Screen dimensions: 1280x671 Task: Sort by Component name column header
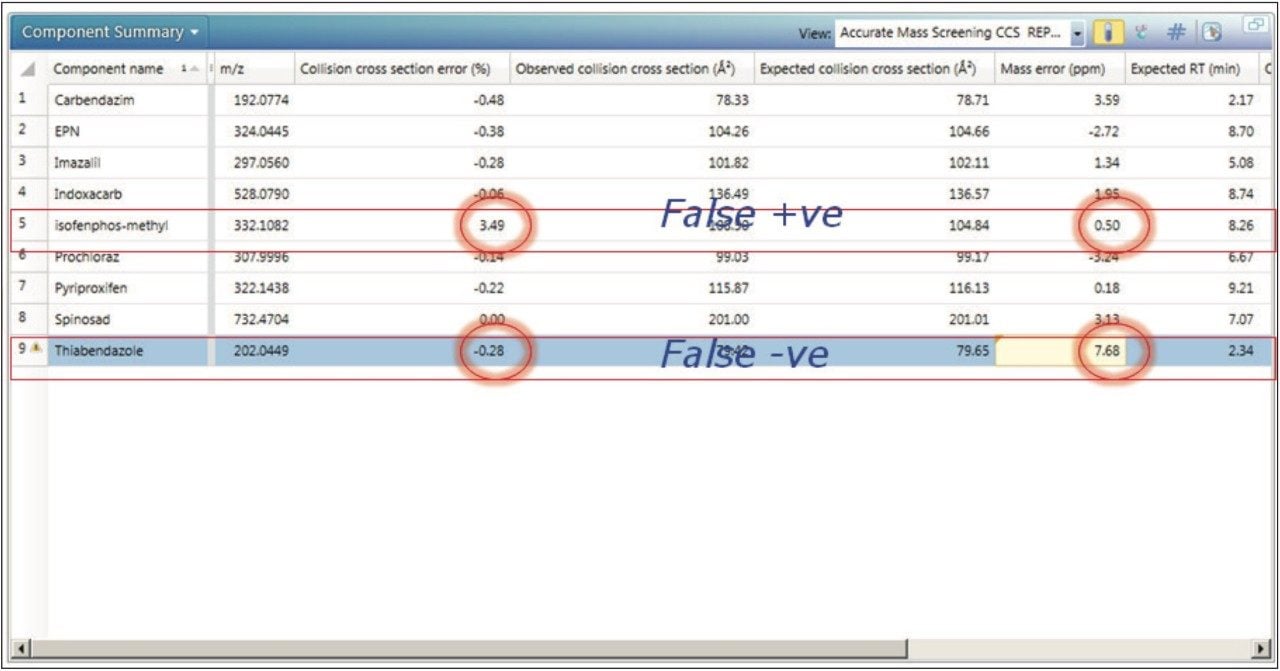click(x=108, y=69)
